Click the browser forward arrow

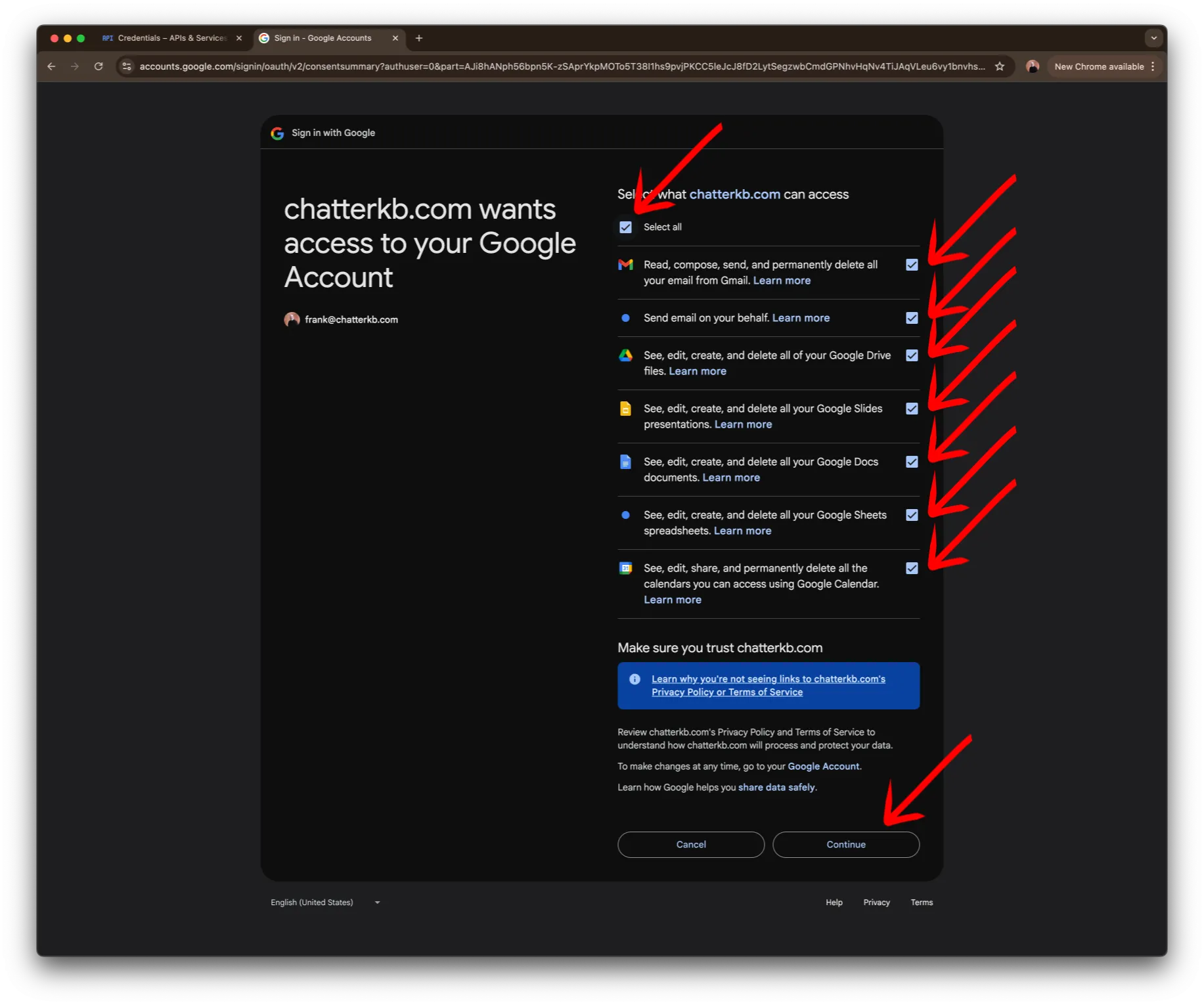pos(75,66)
